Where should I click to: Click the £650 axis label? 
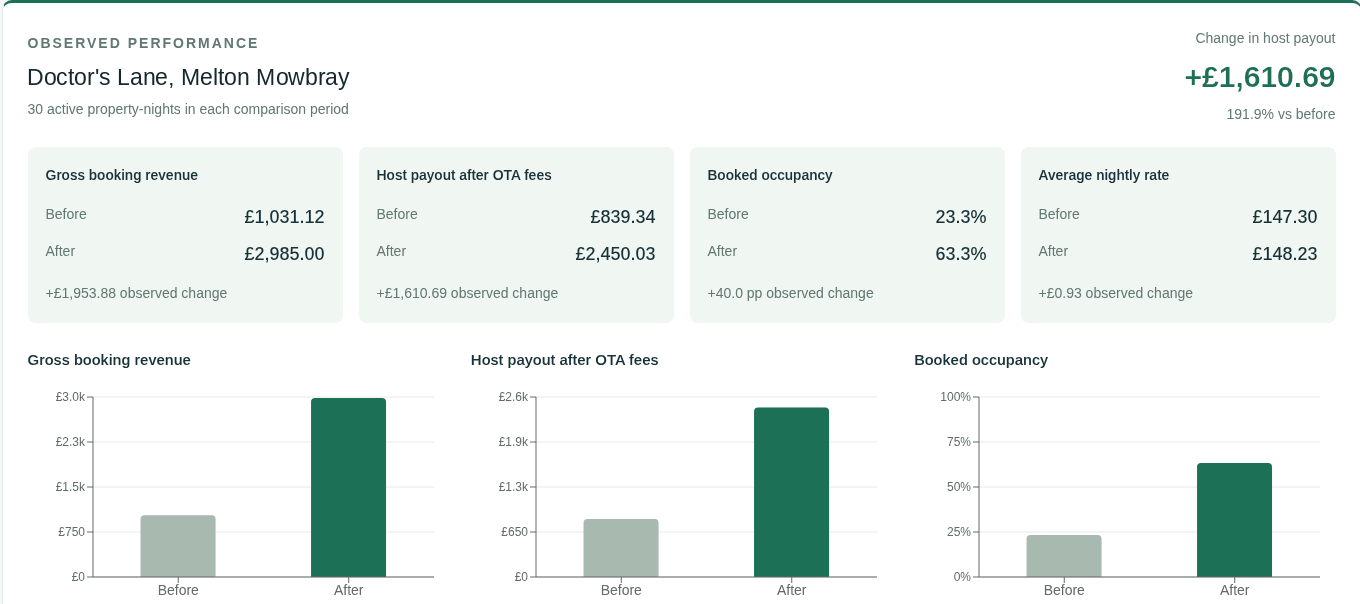pyautogui.click(x=515, y=532)
